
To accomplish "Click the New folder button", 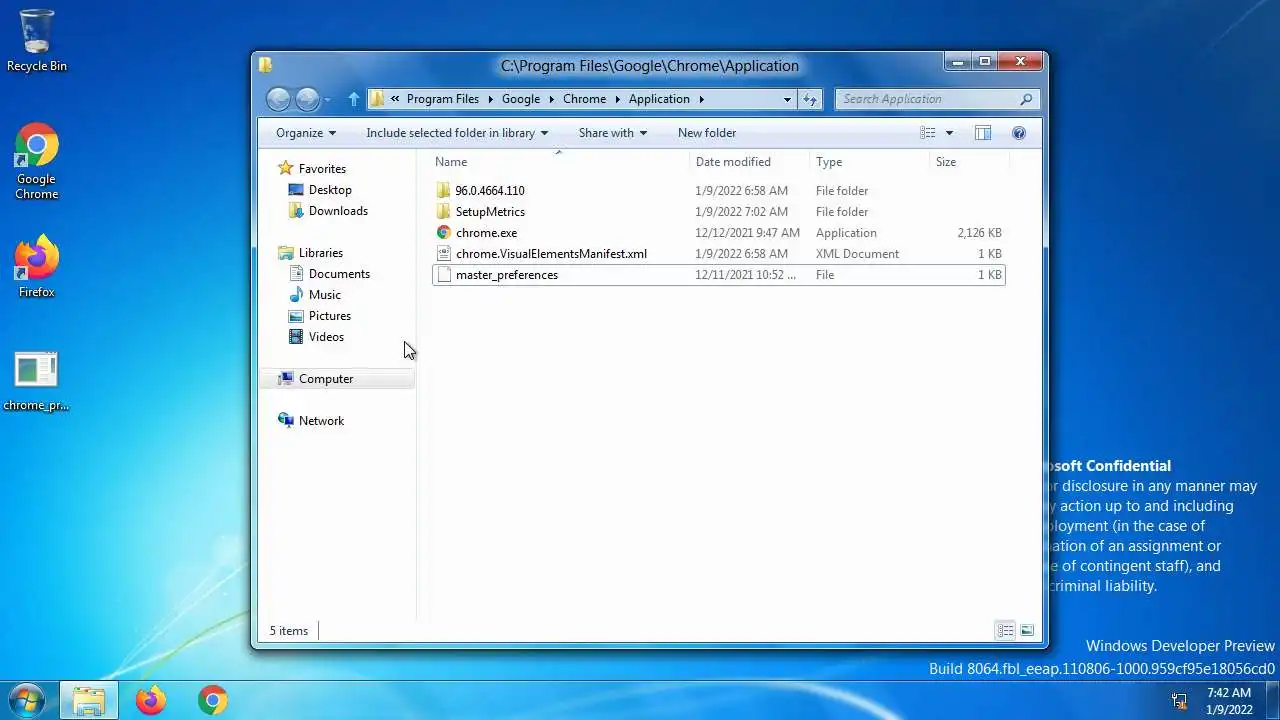I will (707, 133).
